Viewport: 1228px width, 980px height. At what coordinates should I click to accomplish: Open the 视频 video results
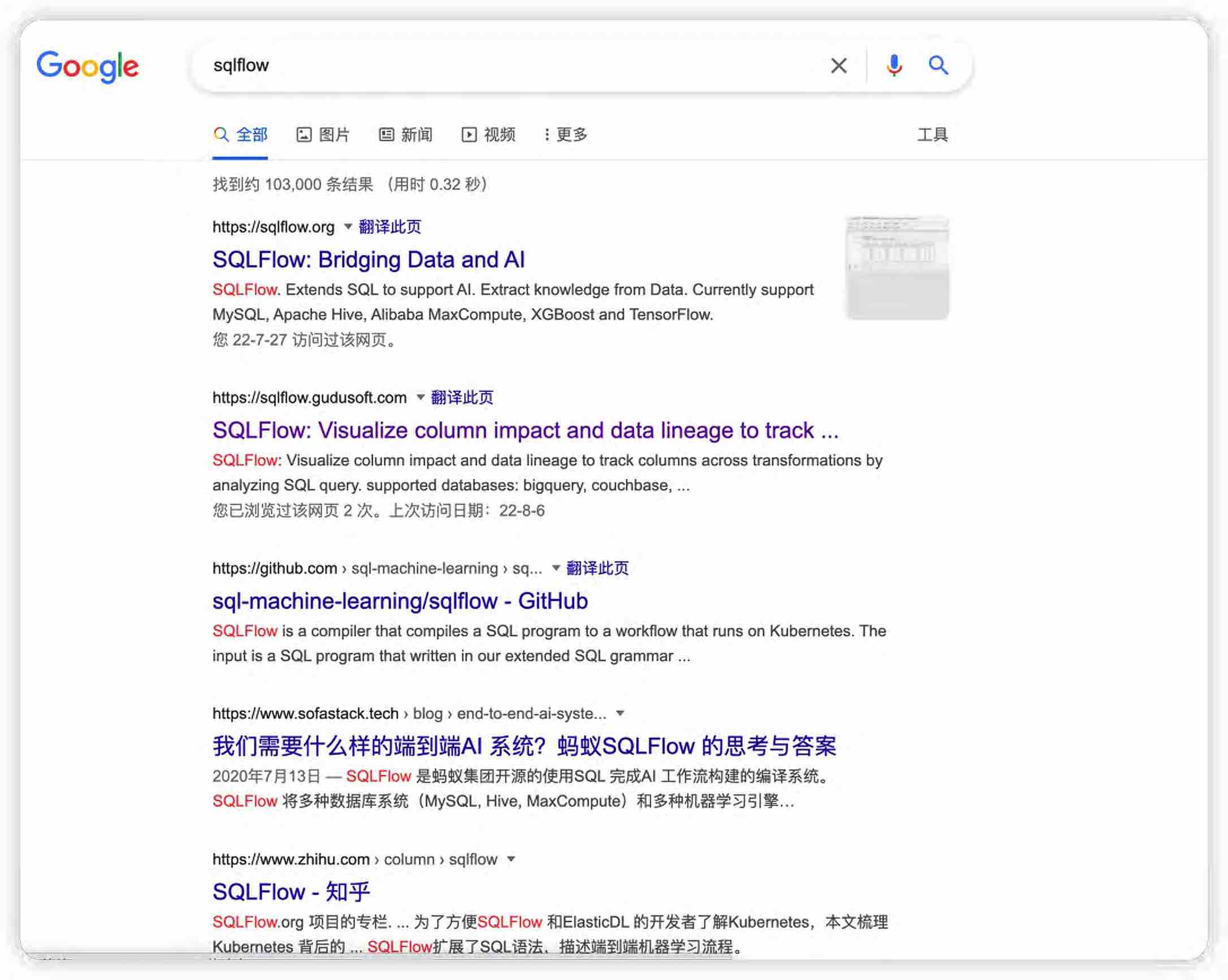pyautogui.click(x=491, y=135)
